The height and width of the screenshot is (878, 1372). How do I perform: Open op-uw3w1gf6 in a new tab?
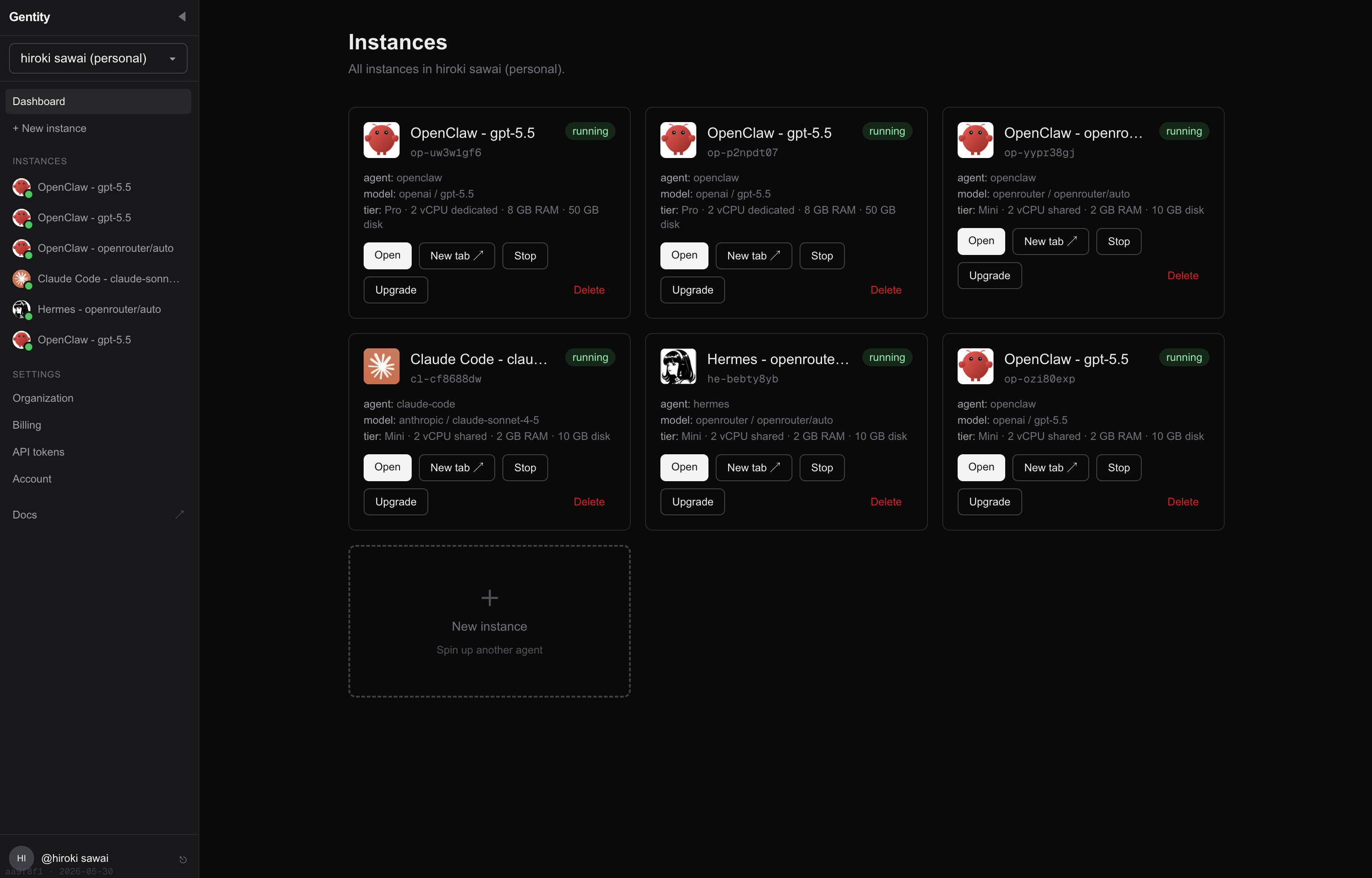(x=457, y=255)
